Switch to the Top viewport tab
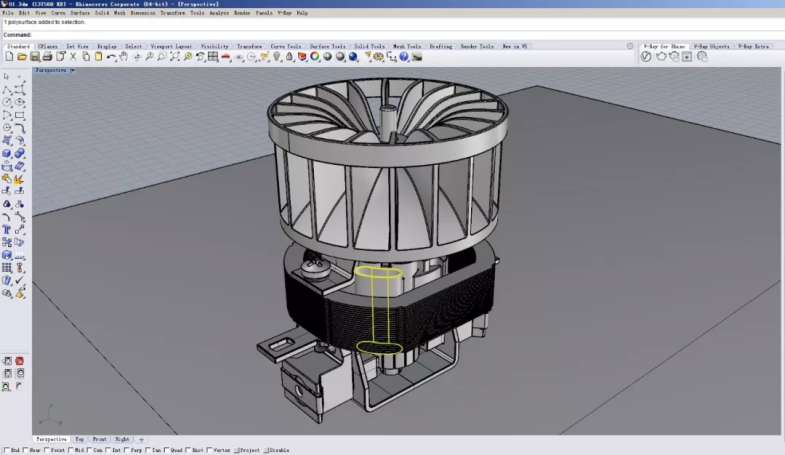This screenshot has height=455, width=785. pyautogui.click(x=79, y=439)
